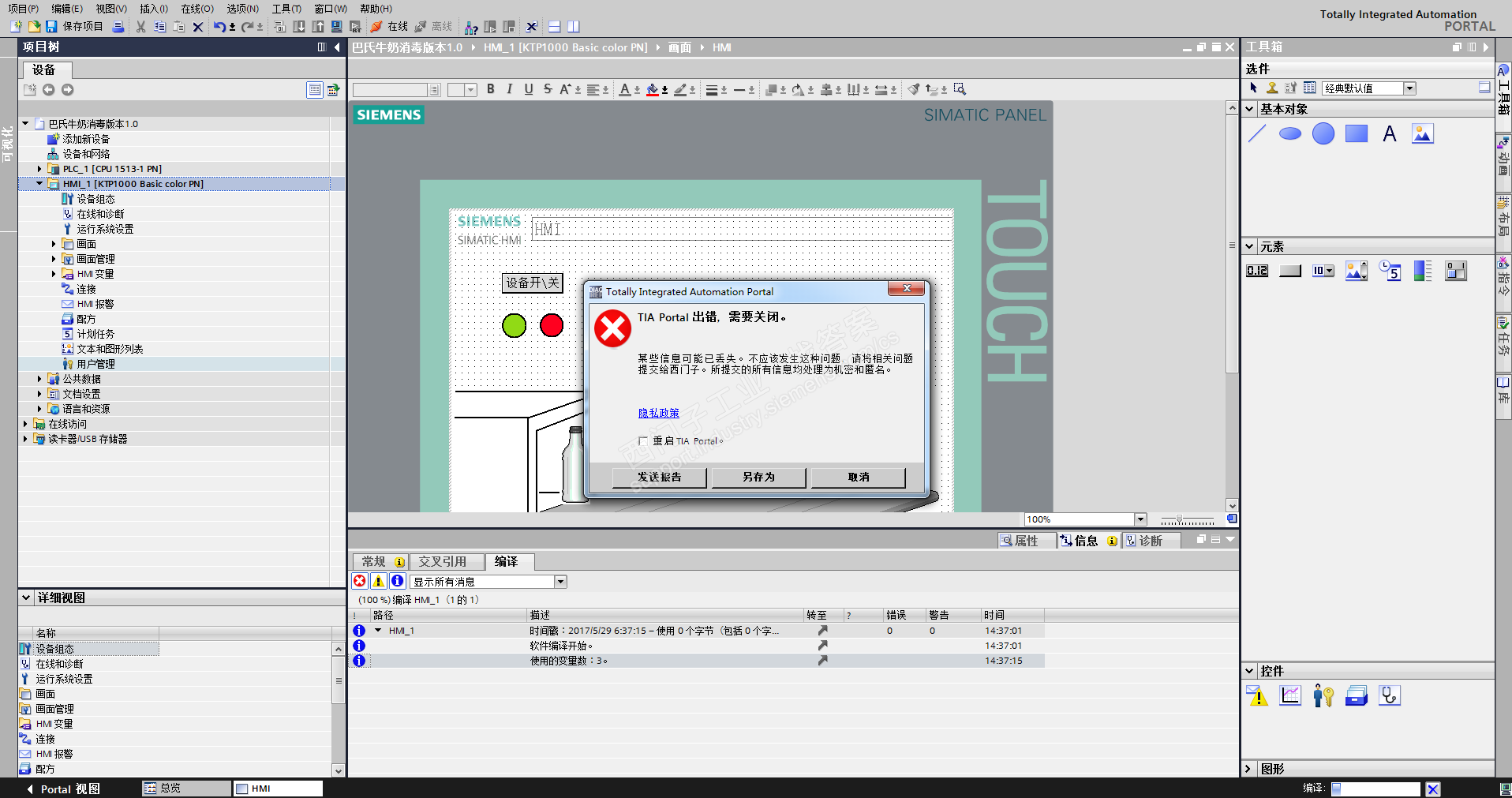Open the 经典默认值 style dropdown
Image resolution: width=1512 pixels, height=798 pixels.
[x=1410, y=88]
